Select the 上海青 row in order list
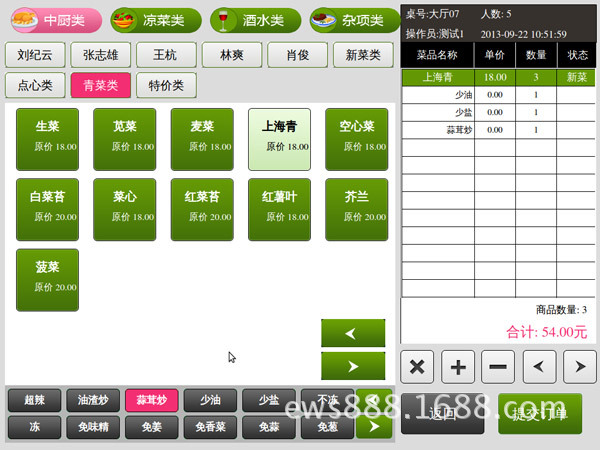600x450 pixels. (498, 77)
